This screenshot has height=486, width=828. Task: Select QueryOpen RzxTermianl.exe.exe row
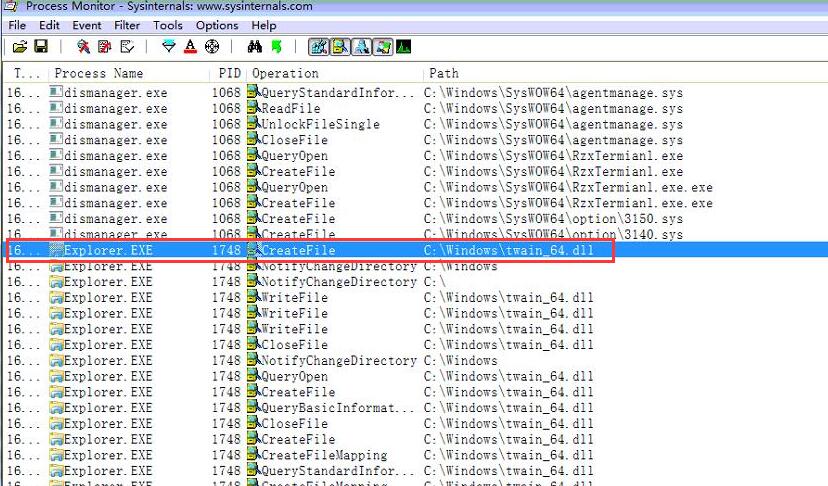pyautogui.click(x=415, y=187)
